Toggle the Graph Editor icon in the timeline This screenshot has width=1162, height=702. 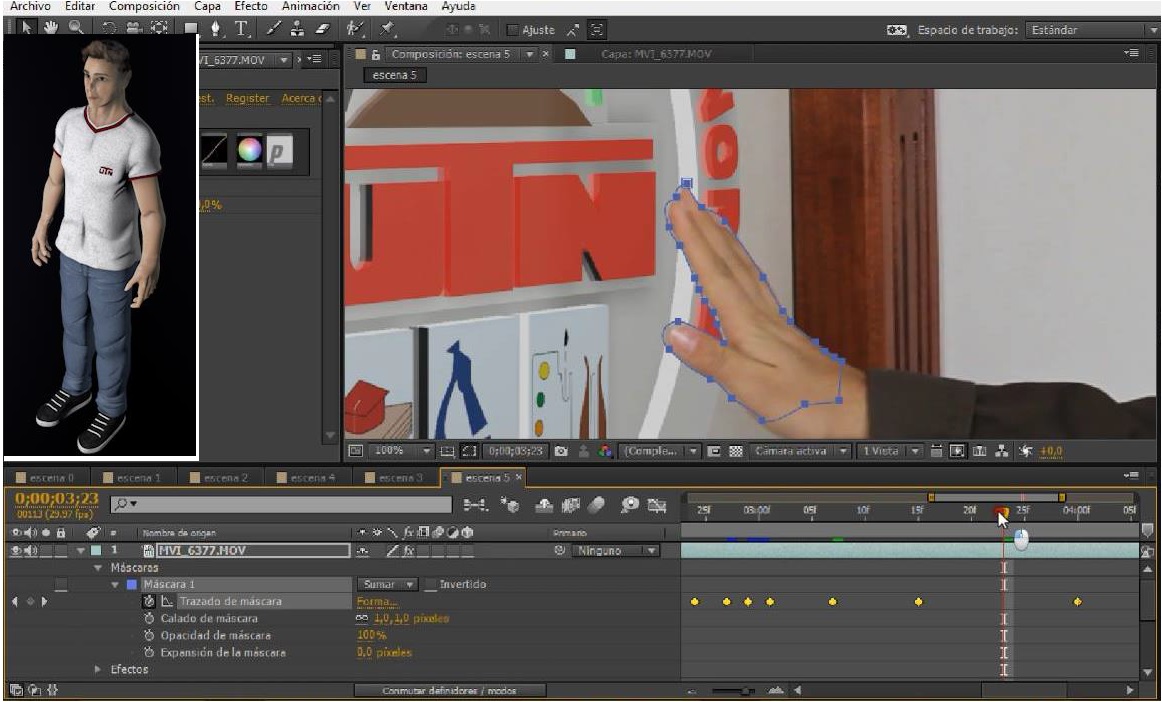tap(657, 505)
